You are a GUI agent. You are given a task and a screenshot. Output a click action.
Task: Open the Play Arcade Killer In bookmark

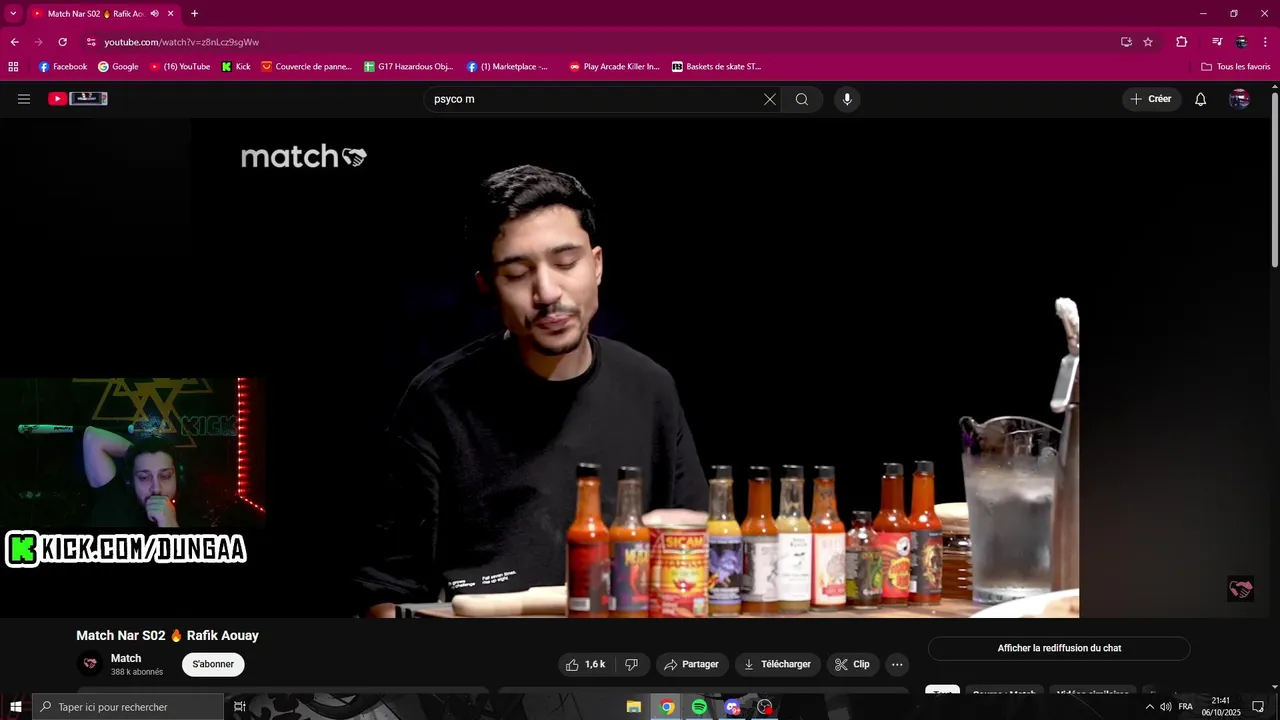tap(615, 67)
